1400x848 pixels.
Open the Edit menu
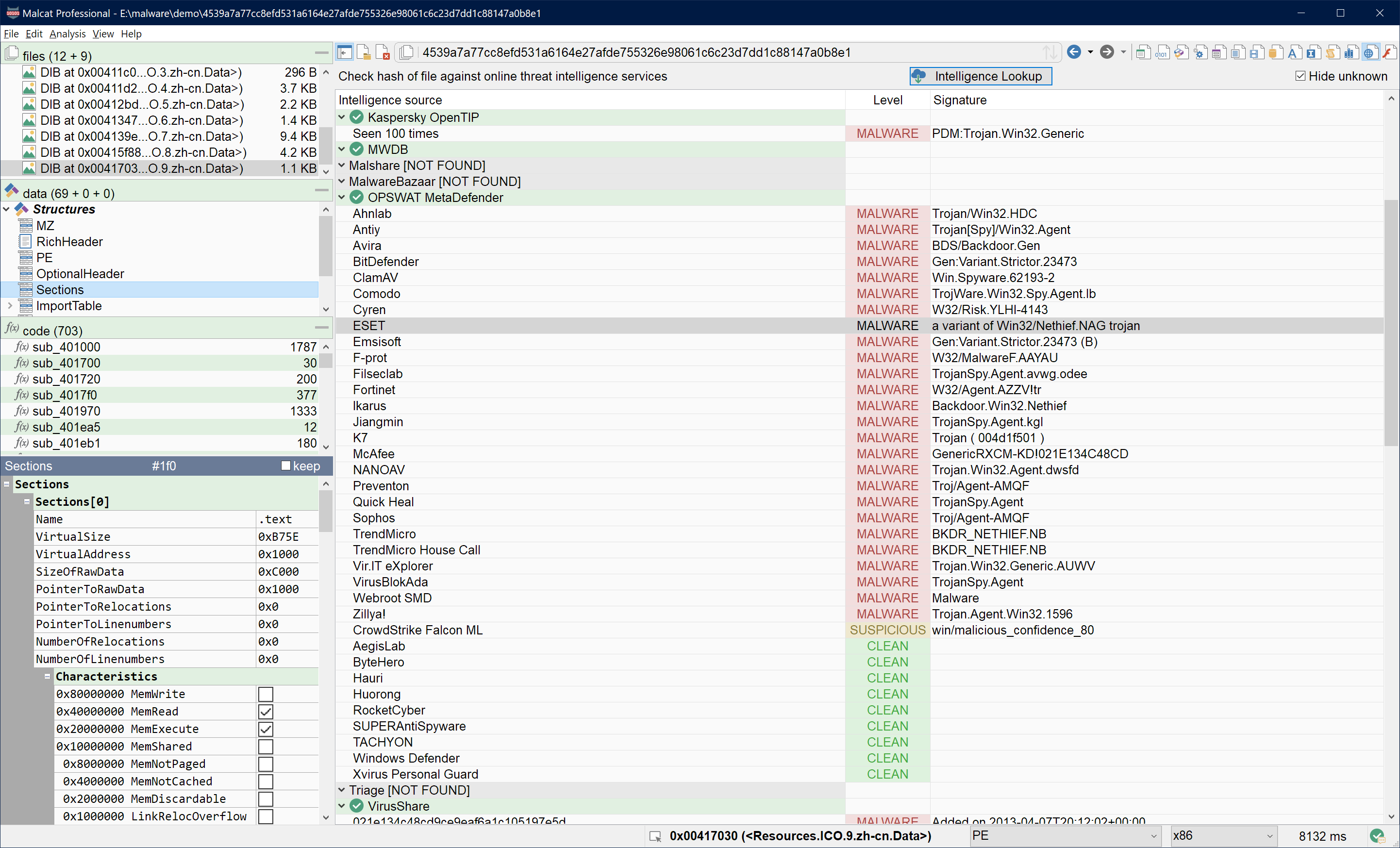(x=34, y=33)
